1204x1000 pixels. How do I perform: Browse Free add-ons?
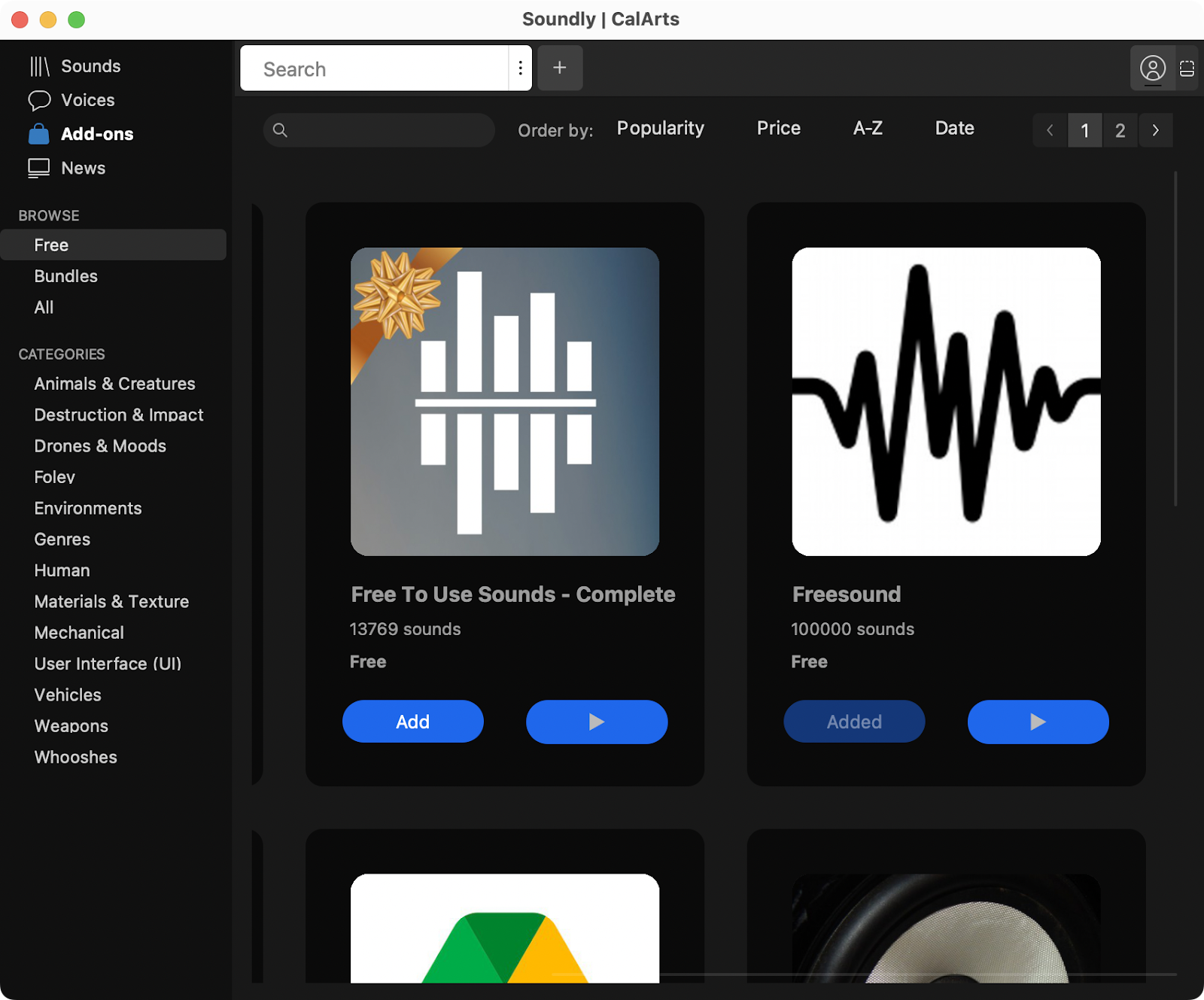[113, 245]
